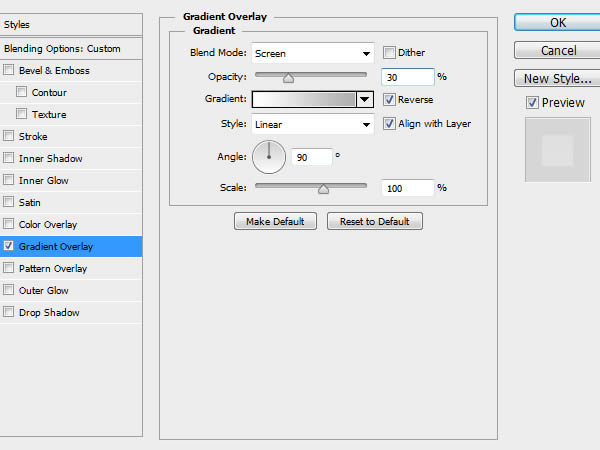Viewport: 600px width, 450px height.
Task: Click the Scale value field showing 100
Action: tap(408, 188)
